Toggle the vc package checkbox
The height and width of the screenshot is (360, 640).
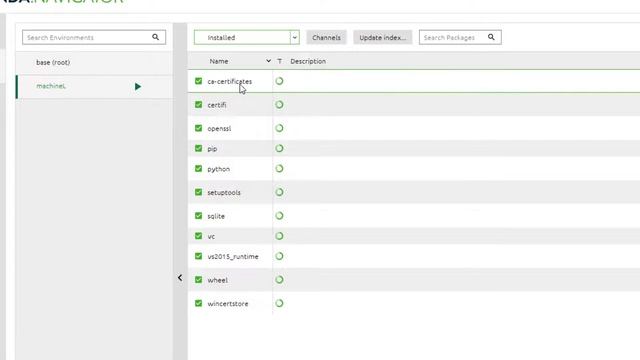pos(198,236)
